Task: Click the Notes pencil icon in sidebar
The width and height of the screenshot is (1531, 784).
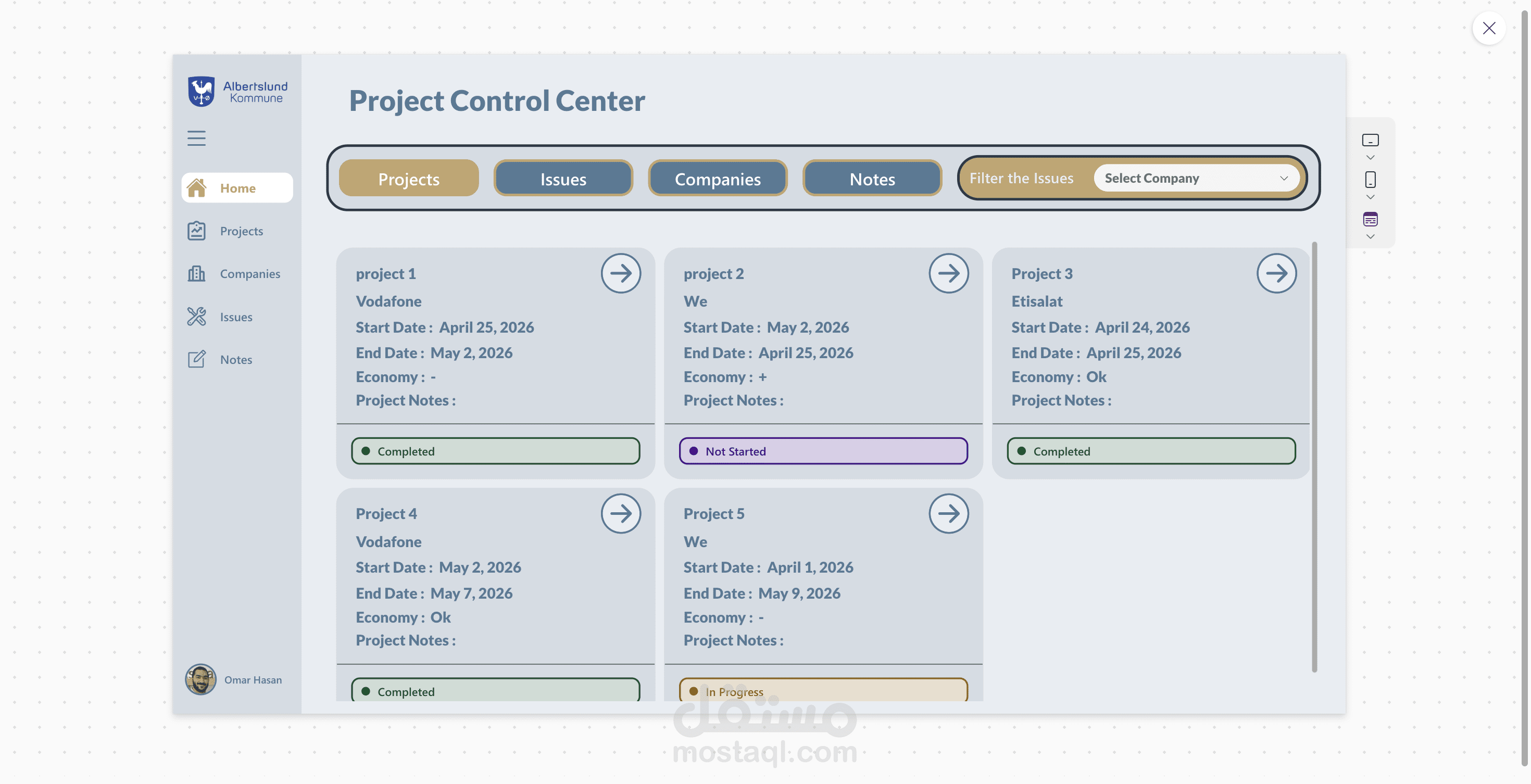Action: pyautogui.click(x=196, y=359)
